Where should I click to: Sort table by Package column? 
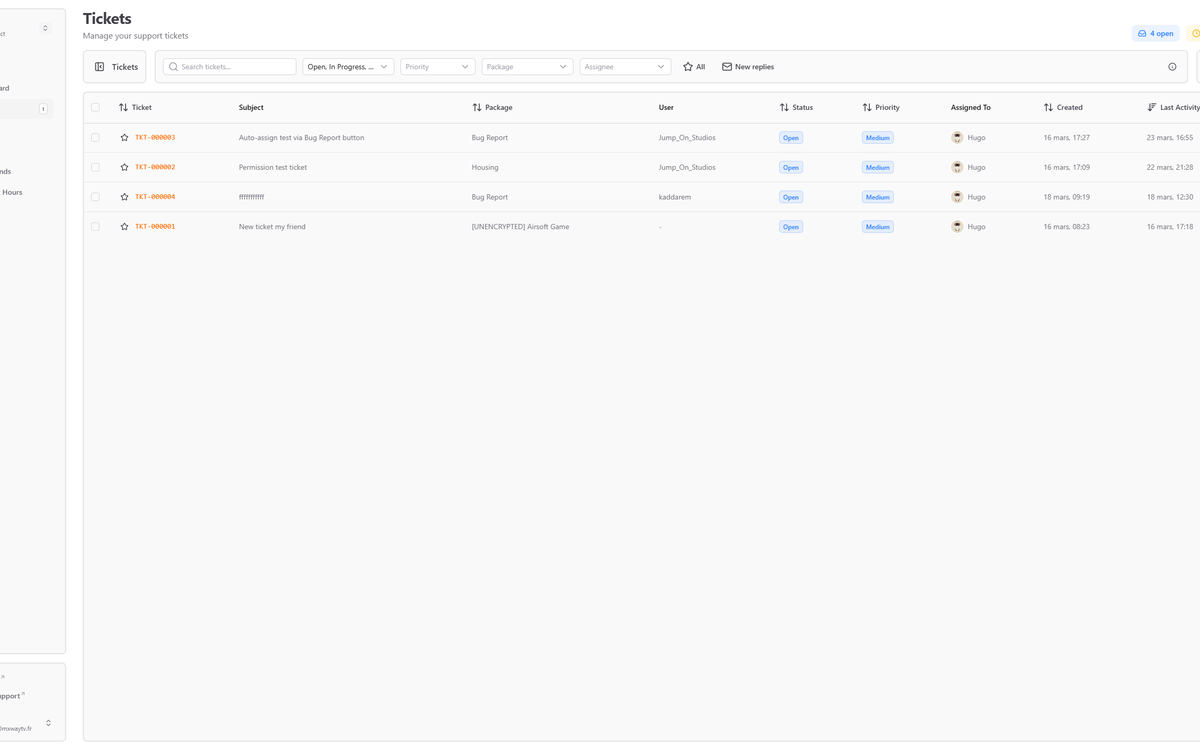pos(492,107)
